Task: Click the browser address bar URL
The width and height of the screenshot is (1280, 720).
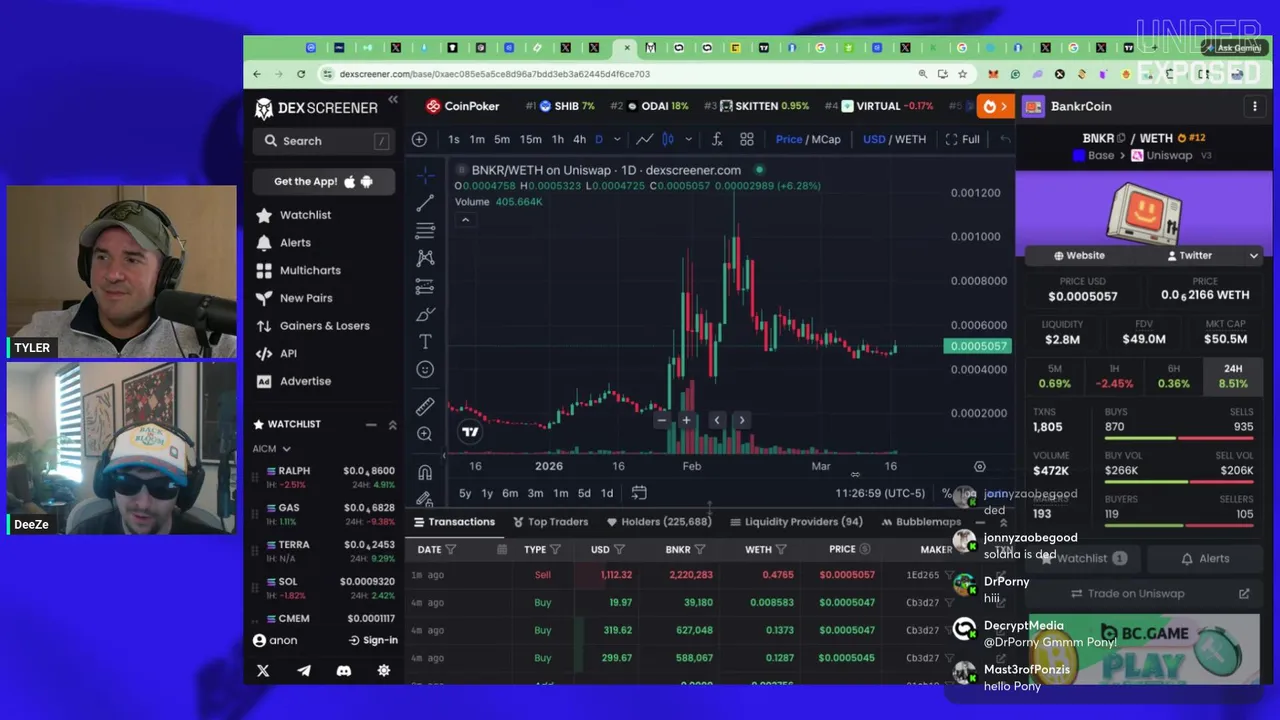Action: click(x=494, y=74)
